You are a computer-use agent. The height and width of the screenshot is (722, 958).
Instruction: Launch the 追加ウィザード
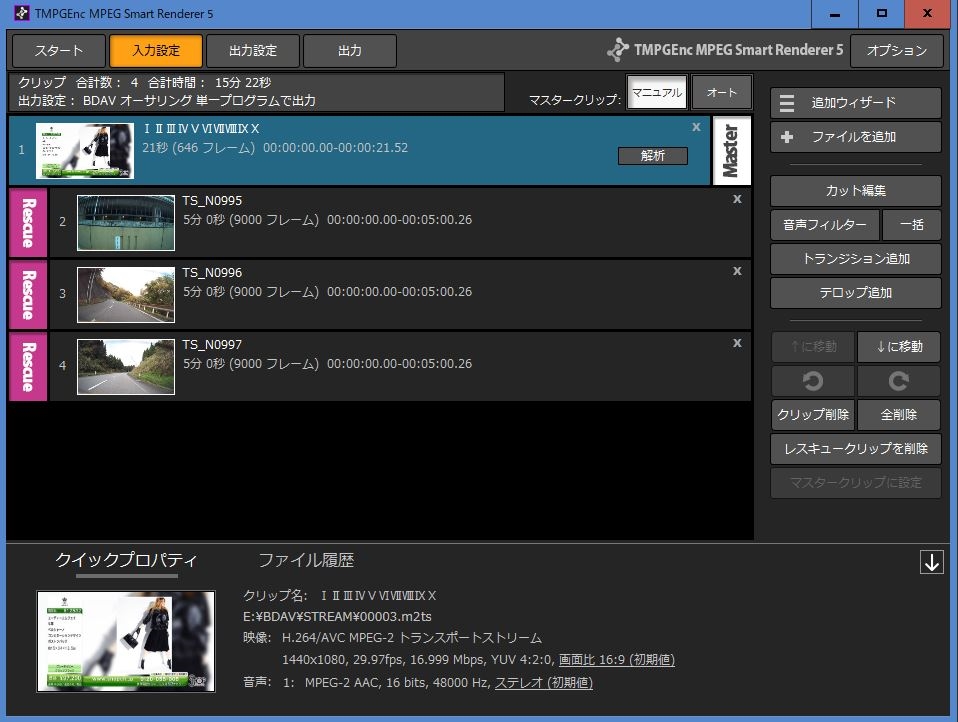click(x=855, y=103)
